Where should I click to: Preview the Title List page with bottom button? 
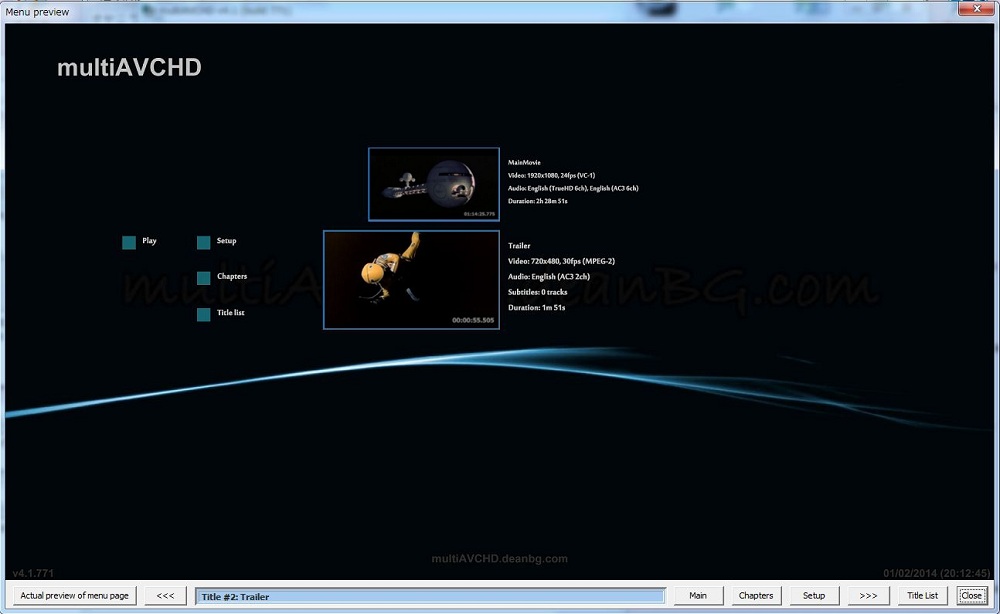click(x=922, y=596)
